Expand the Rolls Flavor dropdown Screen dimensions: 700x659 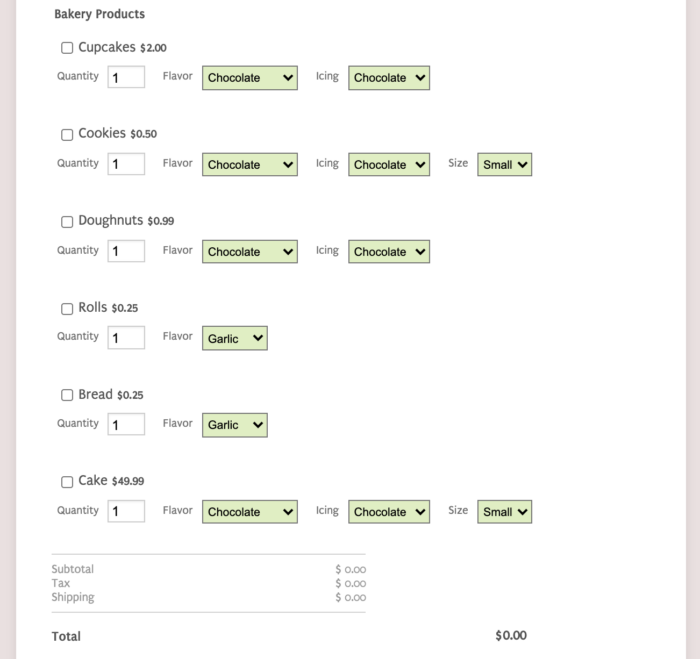pos(234,339)
